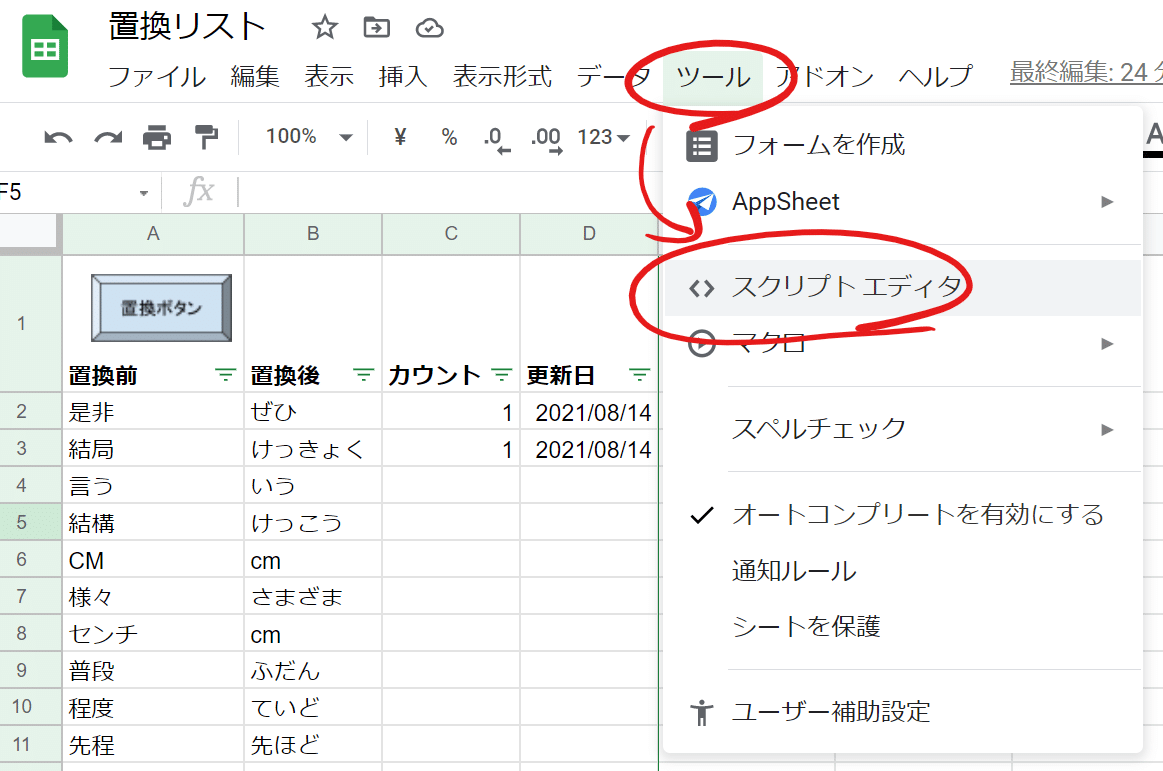Select cell containing 先ほど
1163x771 pixels.
tap(313, 744)
